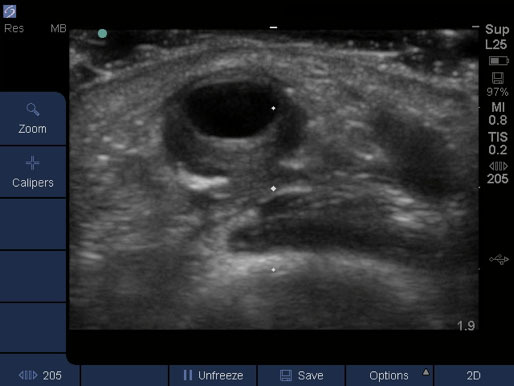The image size is (514, 386).
Task: Check the battery status icon
Action: [499, 61]
